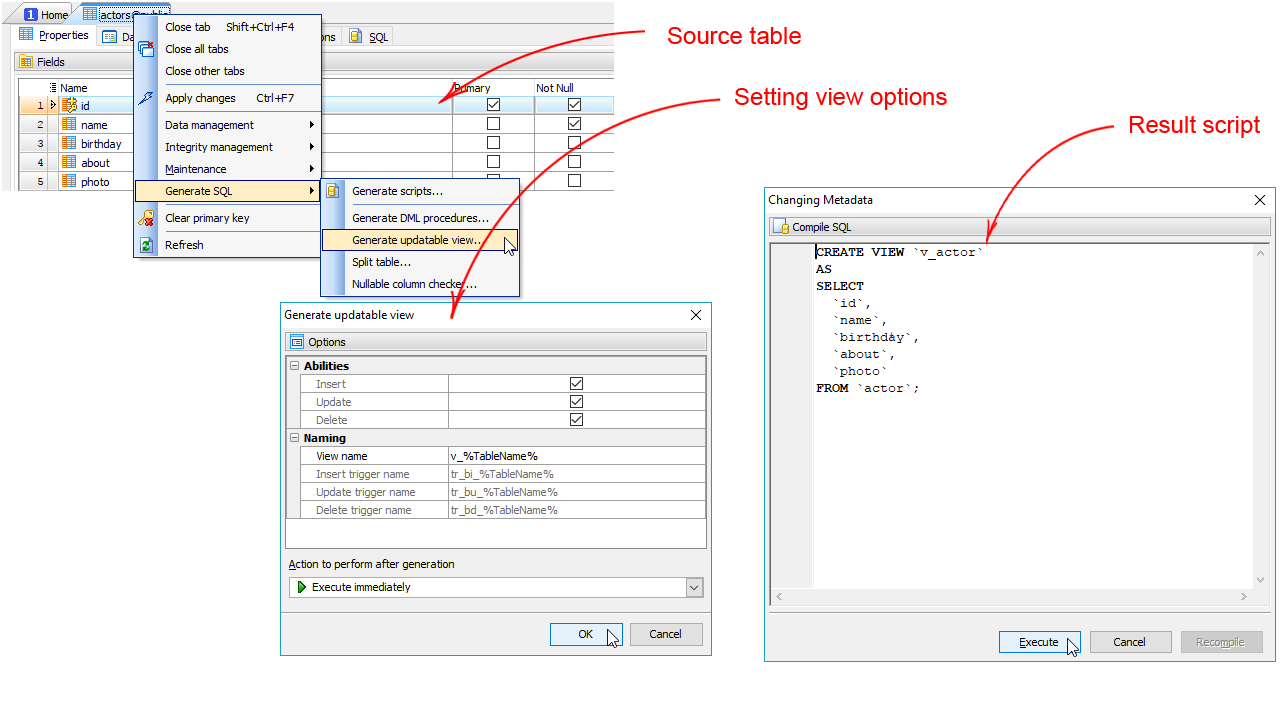Click the Apply changes lightning icon
This screenshot has height=720, width=1280.
(x=146, y=98)
